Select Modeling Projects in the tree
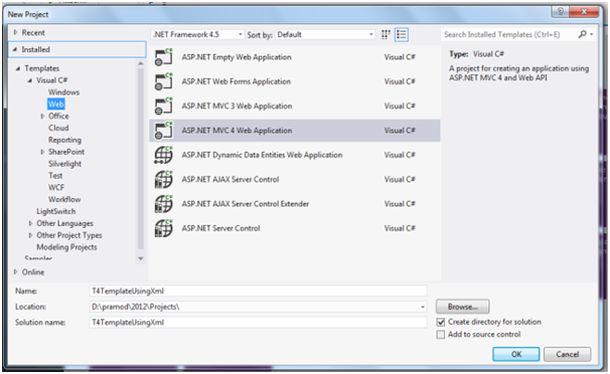Image resolution: width=610 pixels, height=374 pixels. point(67,247)
